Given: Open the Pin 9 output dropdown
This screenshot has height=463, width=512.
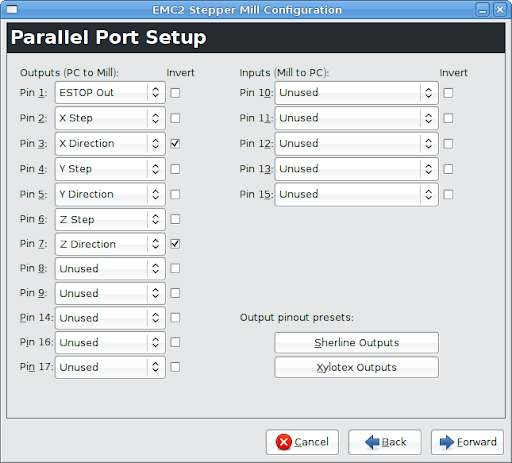Looking at the screenshot, I should tap(110, 293).
